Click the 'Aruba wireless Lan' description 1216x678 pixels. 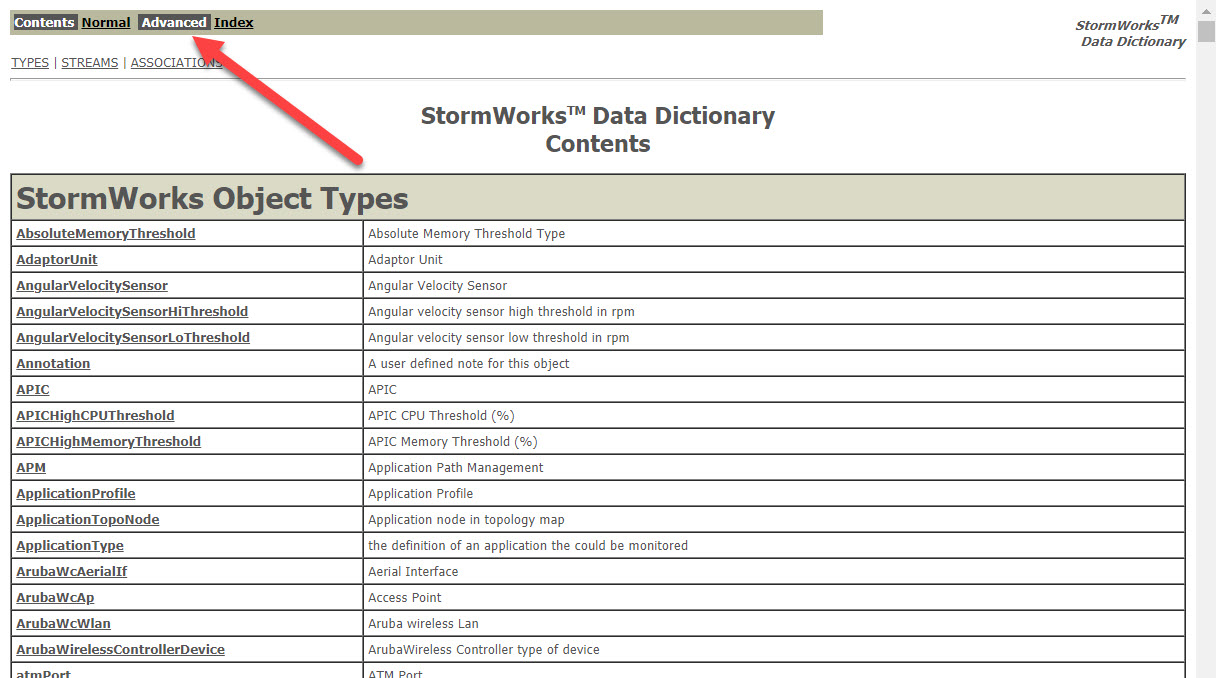(x=424, y=623)
